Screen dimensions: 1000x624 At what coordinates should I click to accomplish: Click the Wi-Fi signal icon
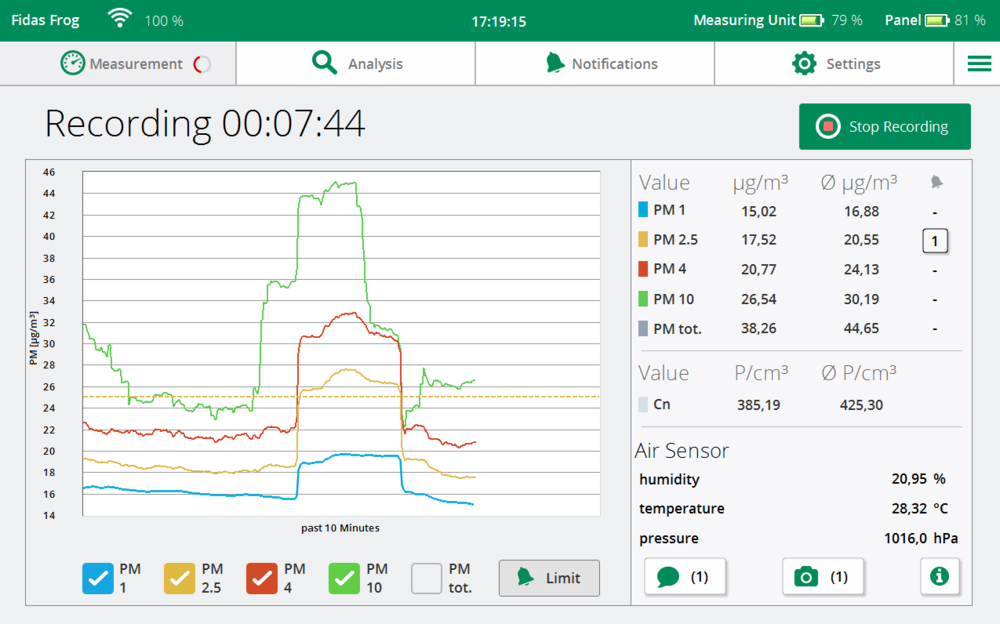[120, 19]
